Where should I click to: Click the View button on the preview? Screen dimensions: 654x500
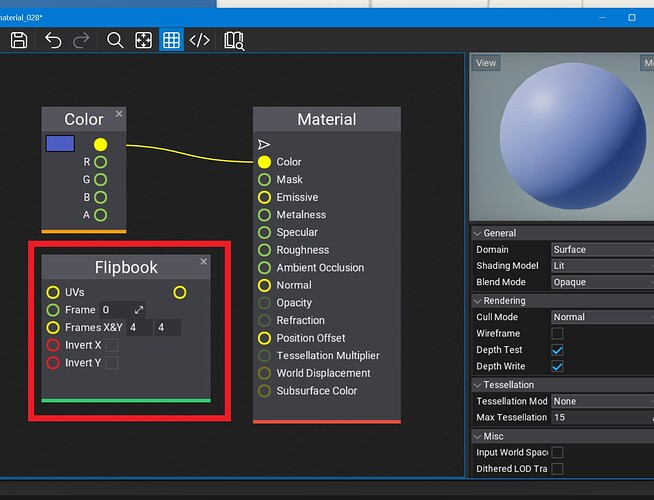(x=486, y=63)
